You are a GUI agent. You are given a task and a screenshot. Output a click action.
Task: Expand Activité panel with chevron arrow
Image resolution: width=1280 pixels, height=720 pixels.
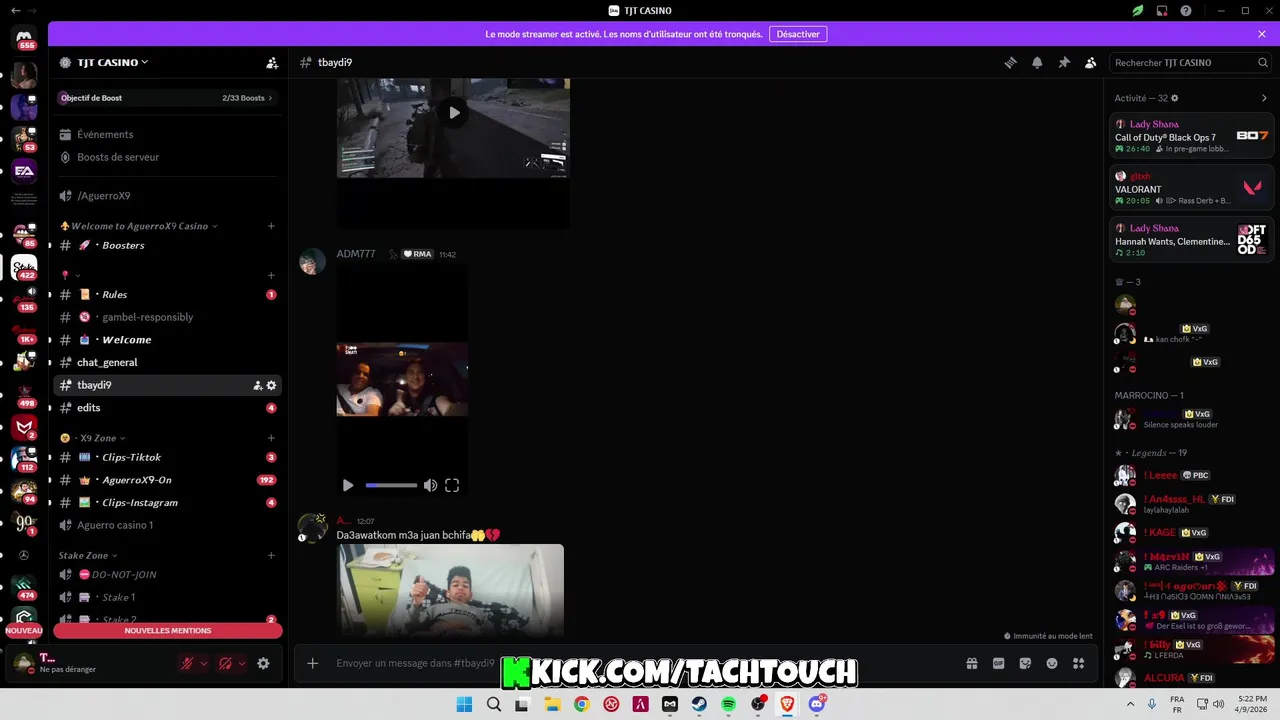point(1264,98)
